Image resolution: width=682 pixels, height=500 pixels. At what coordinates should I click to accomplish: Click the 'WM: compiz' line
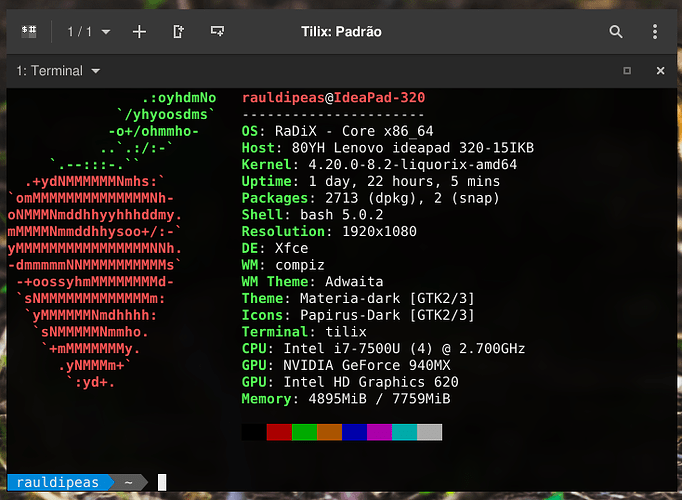coord(283,265)
